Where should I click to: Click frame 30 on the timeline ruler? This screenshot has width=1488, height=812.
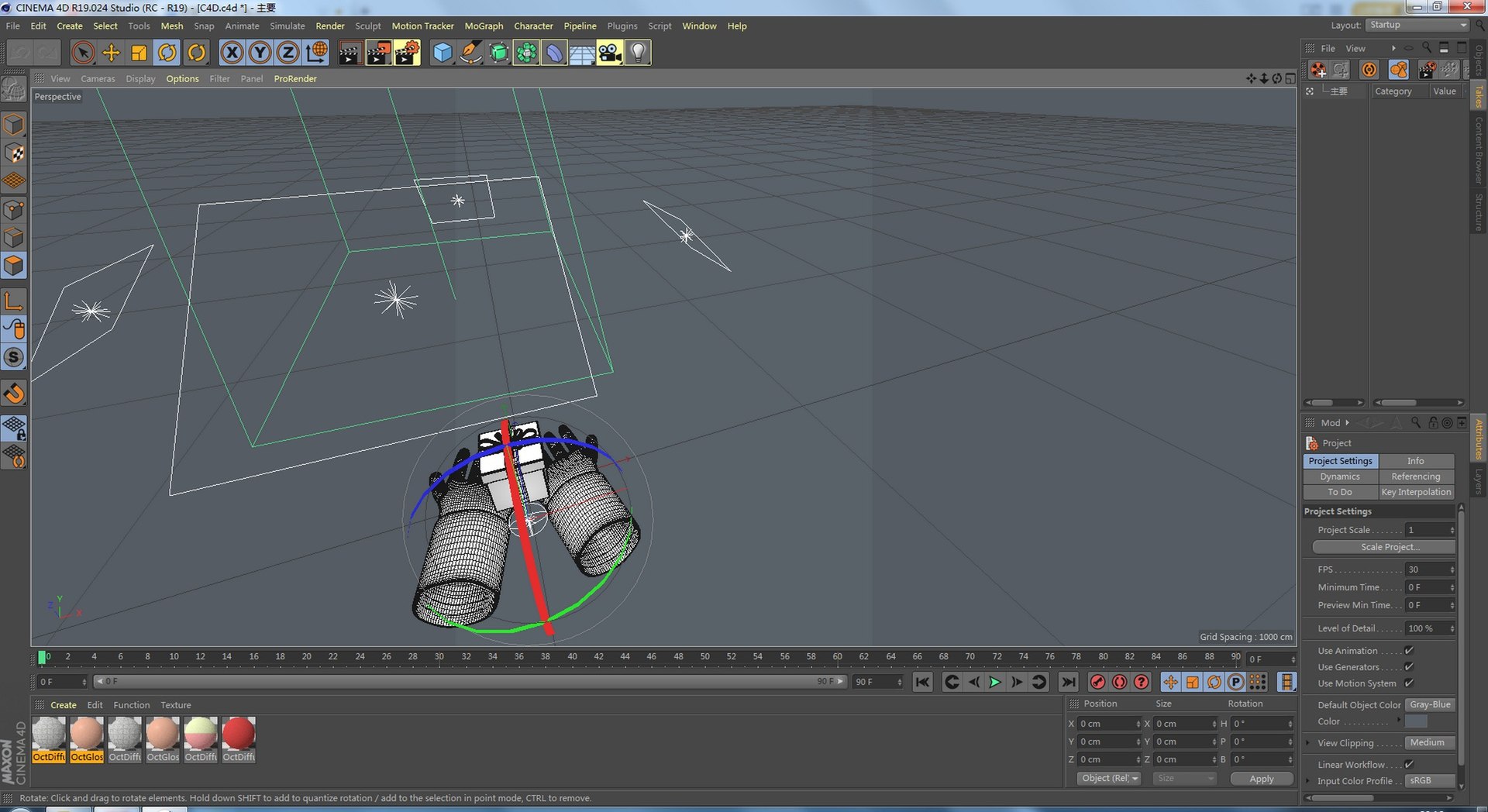click(439, 657)
